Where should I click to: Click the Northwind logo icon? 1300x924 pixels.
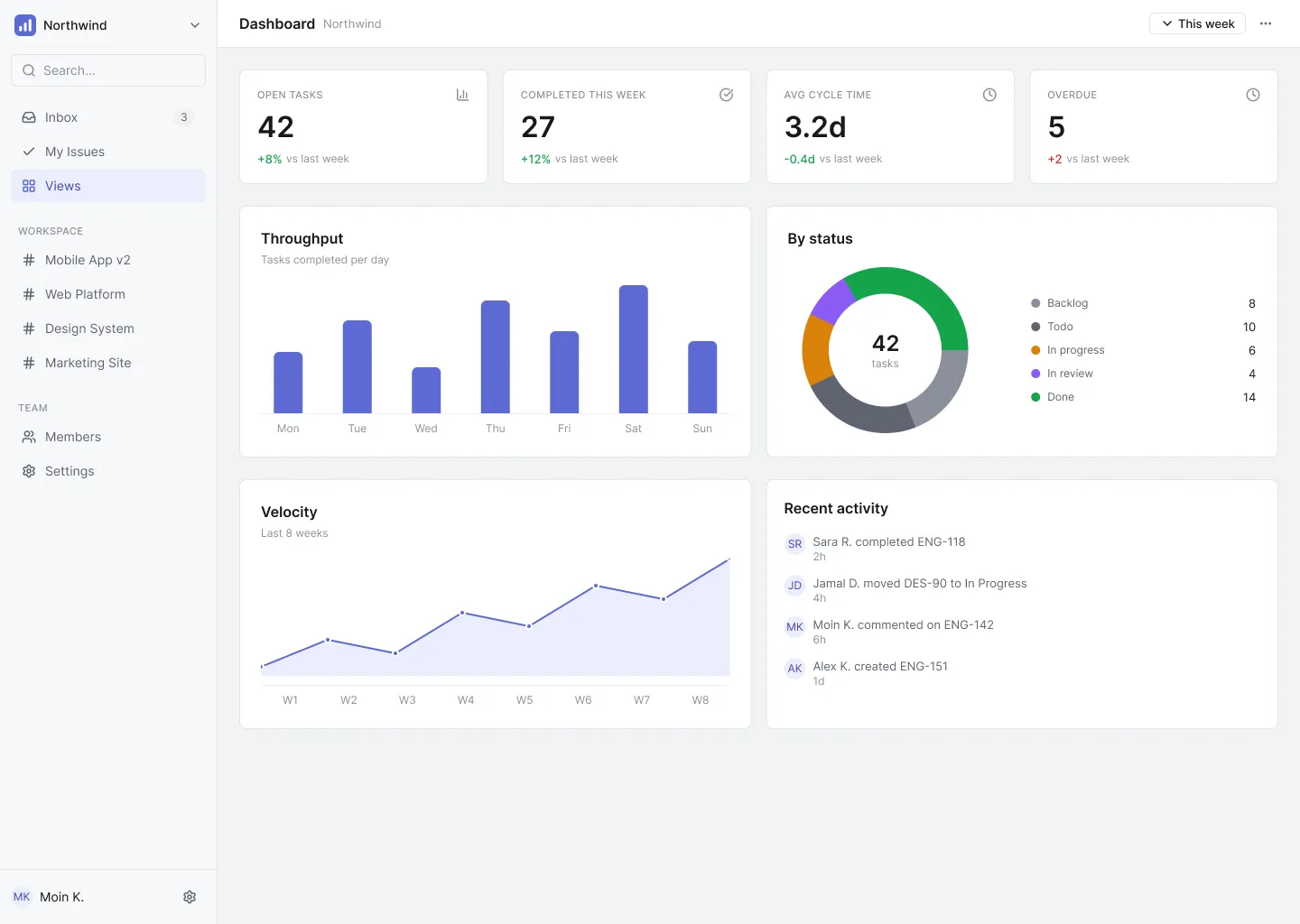(25, 25)
